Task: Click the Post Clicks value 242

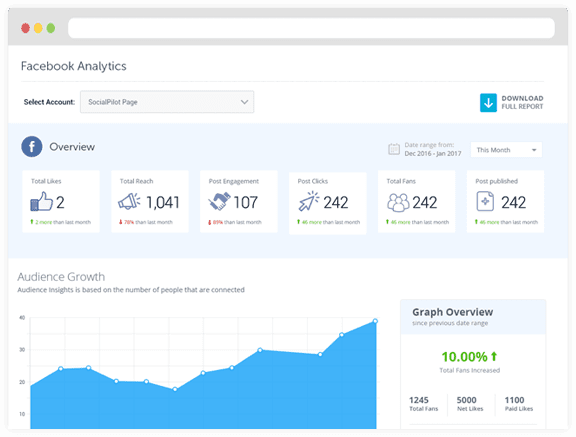Action: click(x=336, y=202)
